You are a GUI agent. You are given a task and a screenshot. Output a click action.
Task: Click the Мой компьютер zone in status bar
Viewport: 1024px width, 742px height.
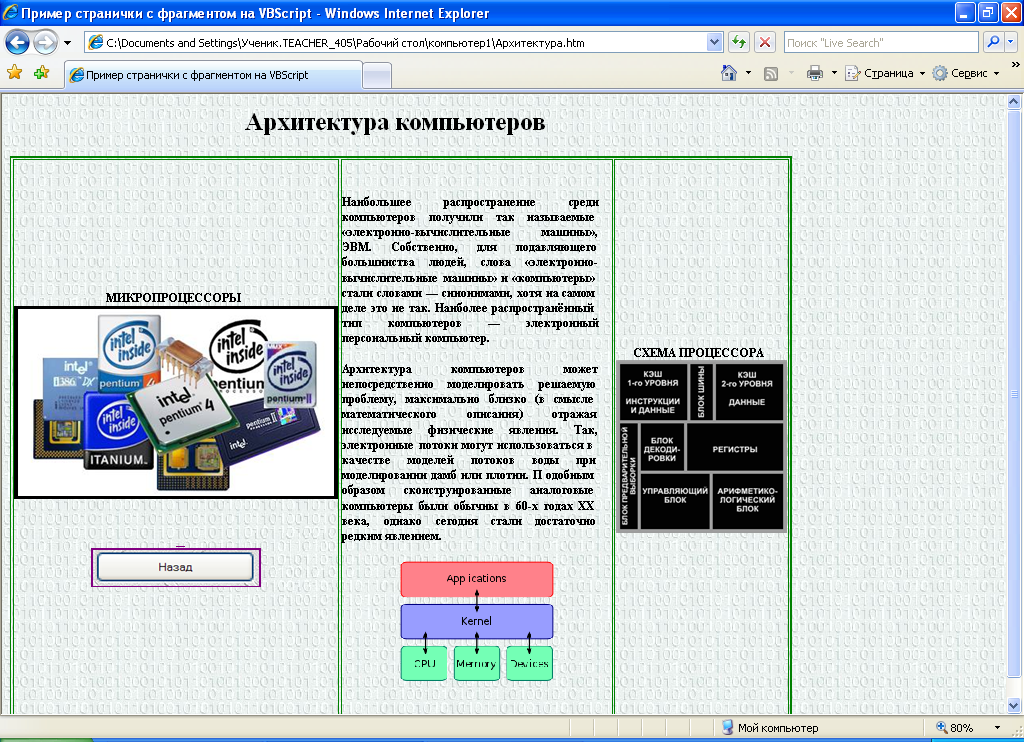coord(771,728)
